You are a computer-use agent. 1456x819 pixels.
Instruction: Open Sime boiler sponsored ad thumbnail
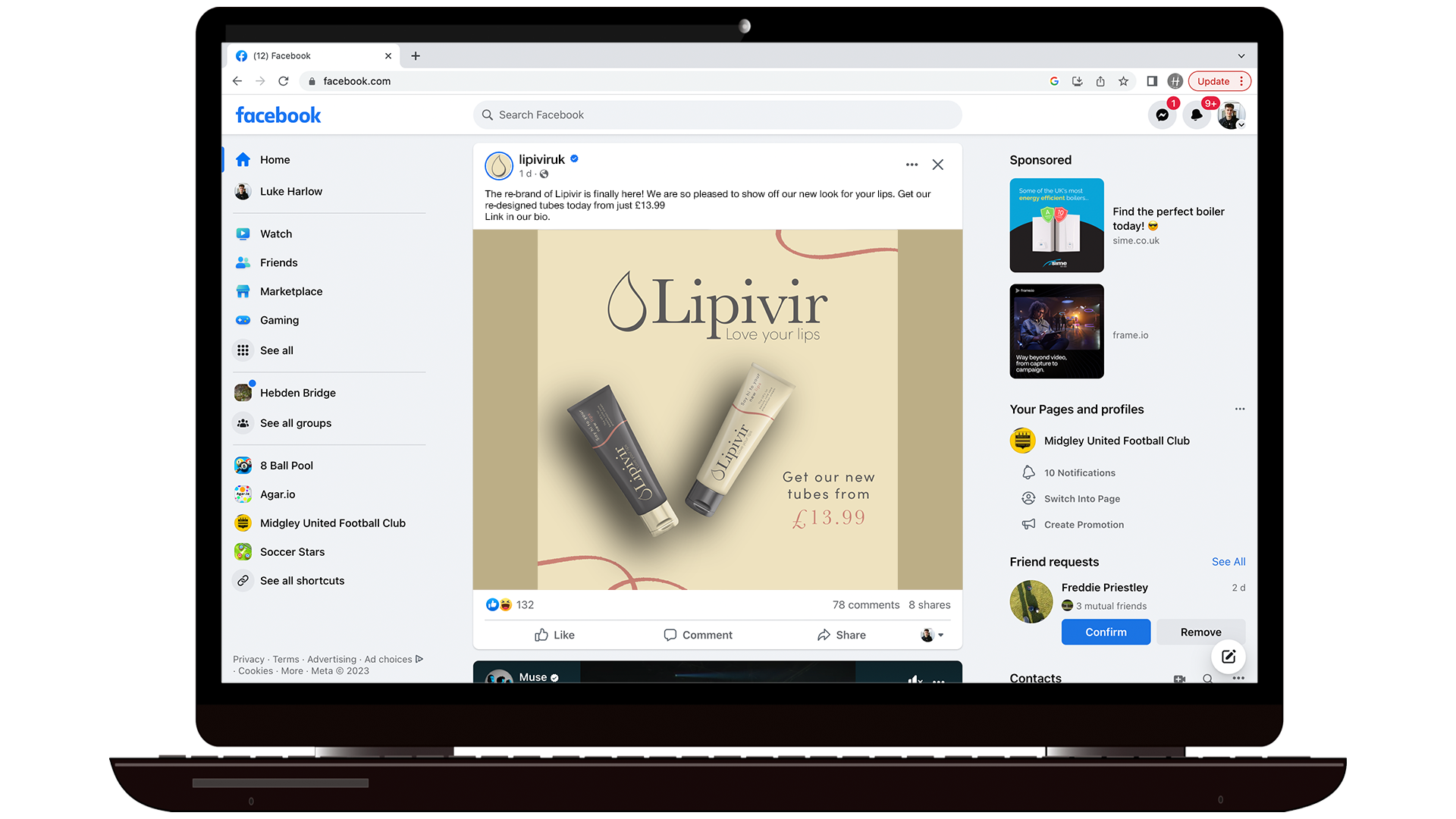click(x=1056, y=225)
